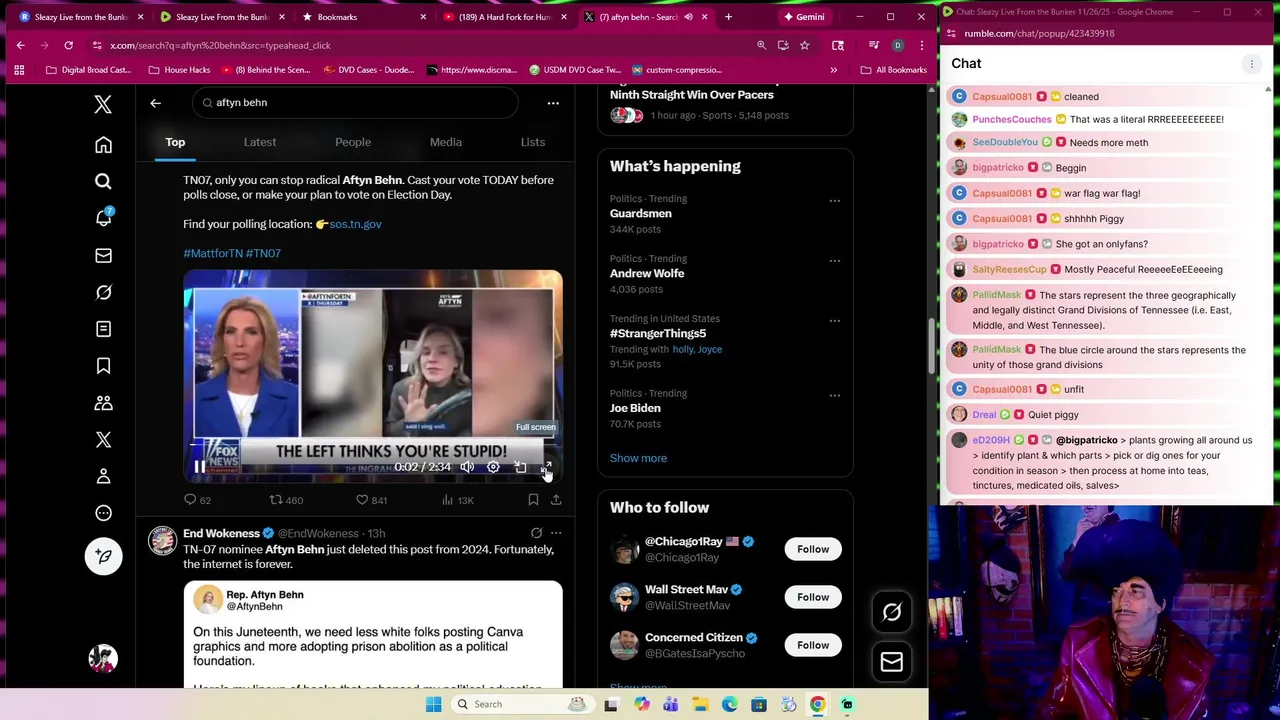Open the zoom magnifier icon in address bar

pos(761,45)
